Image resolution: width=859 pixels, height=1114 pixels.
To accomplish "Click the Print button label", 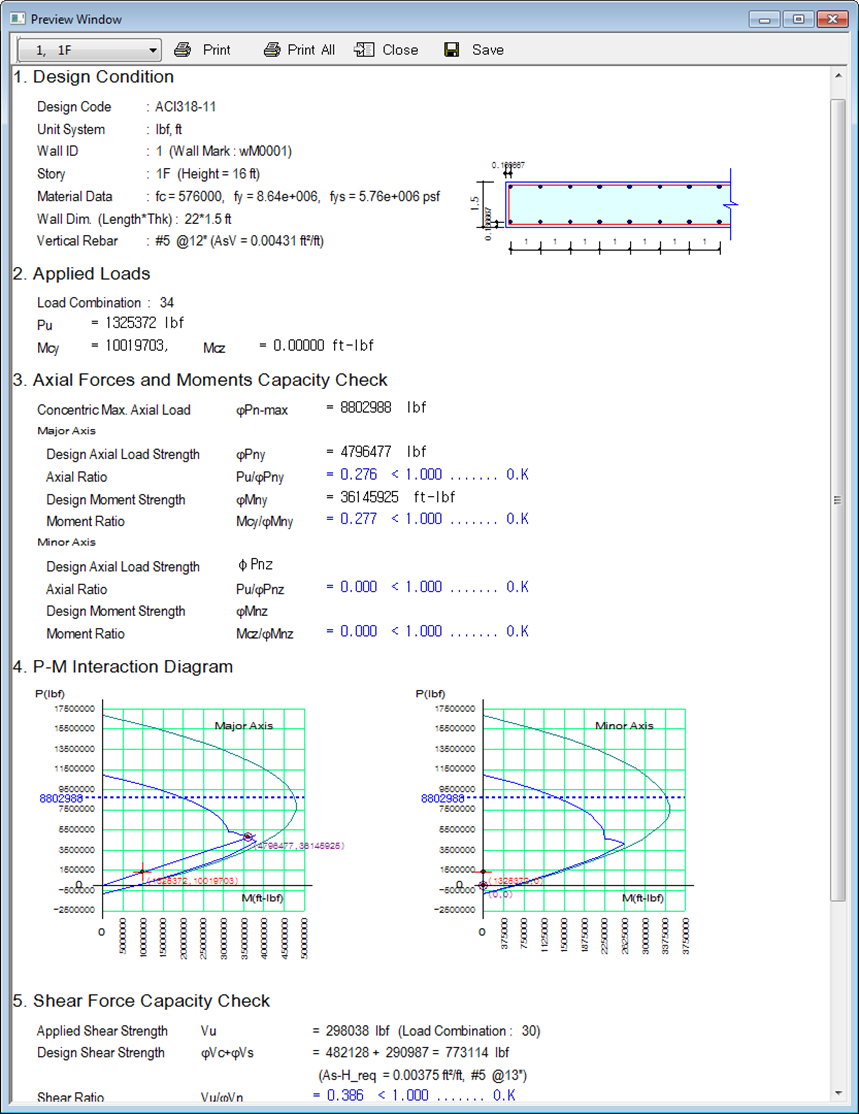I will click(217, 50).
